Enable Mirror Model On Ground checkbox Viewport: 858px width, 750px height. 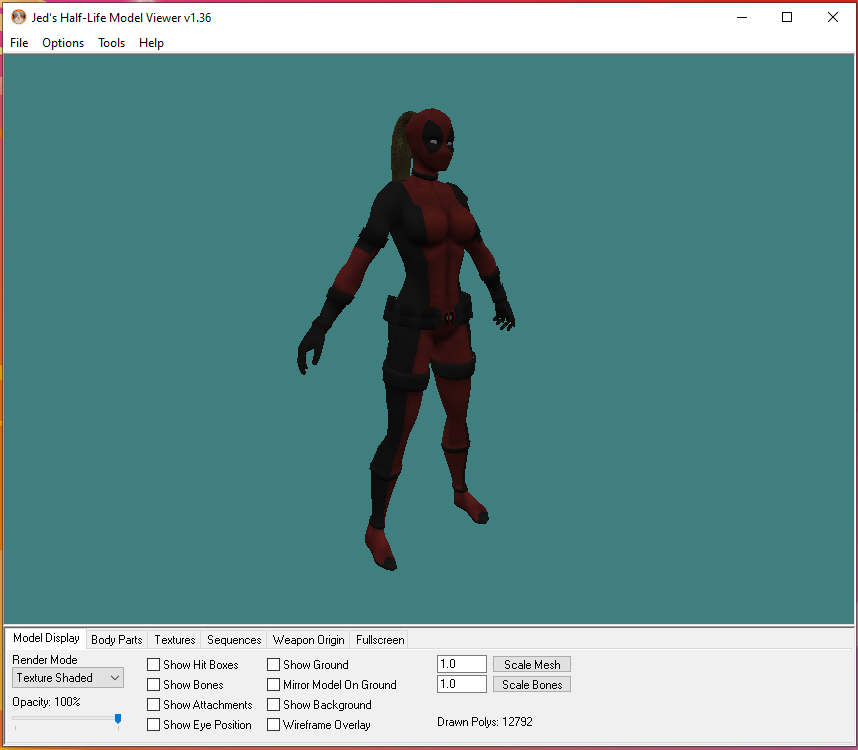(274, 685)
